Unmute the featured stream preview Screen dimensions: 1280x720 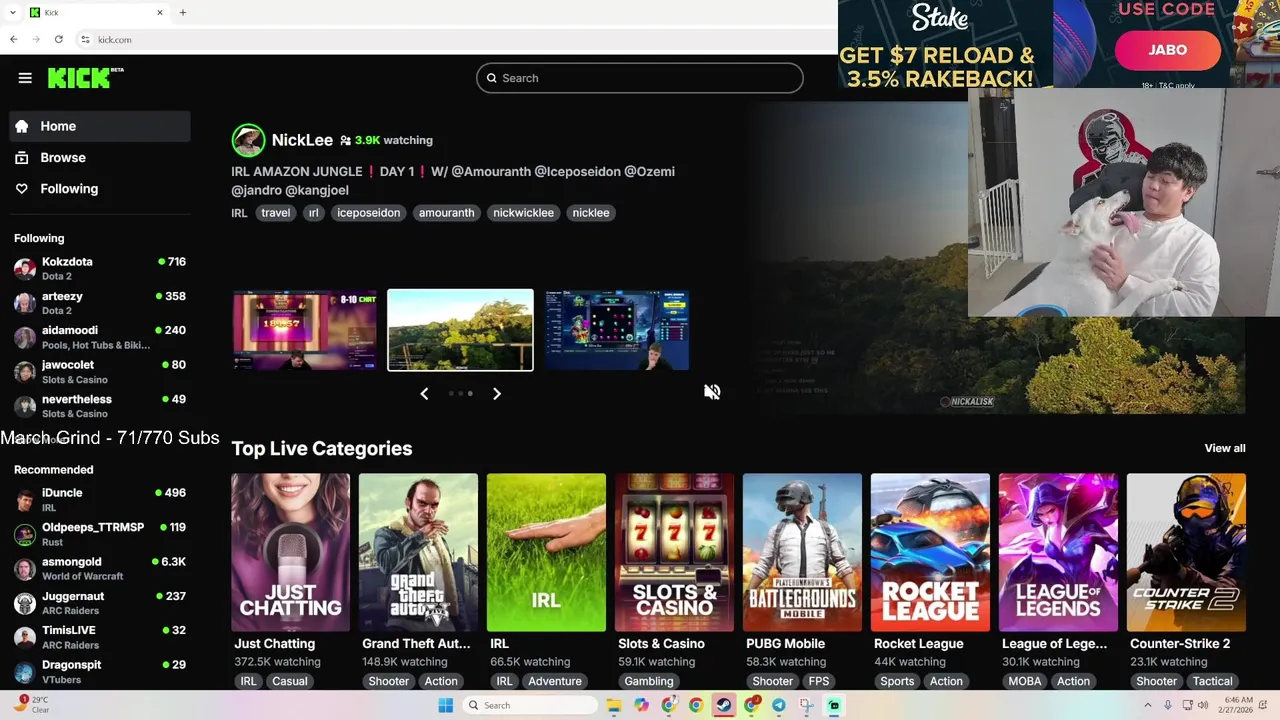coord(712,392)
